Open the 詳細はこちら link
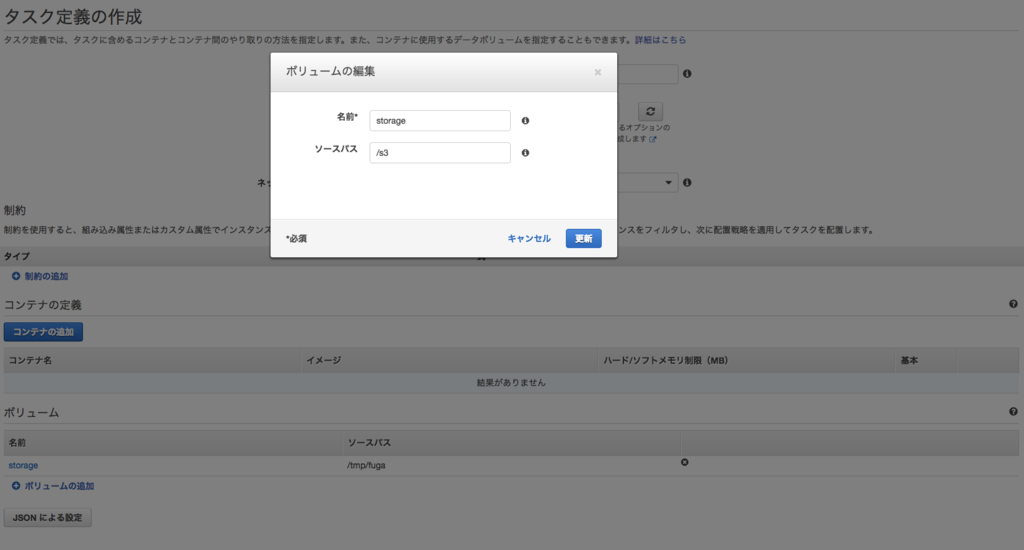Image resolution: width=1024 pixels, height=550 pixels. click(x=660, y=40)
